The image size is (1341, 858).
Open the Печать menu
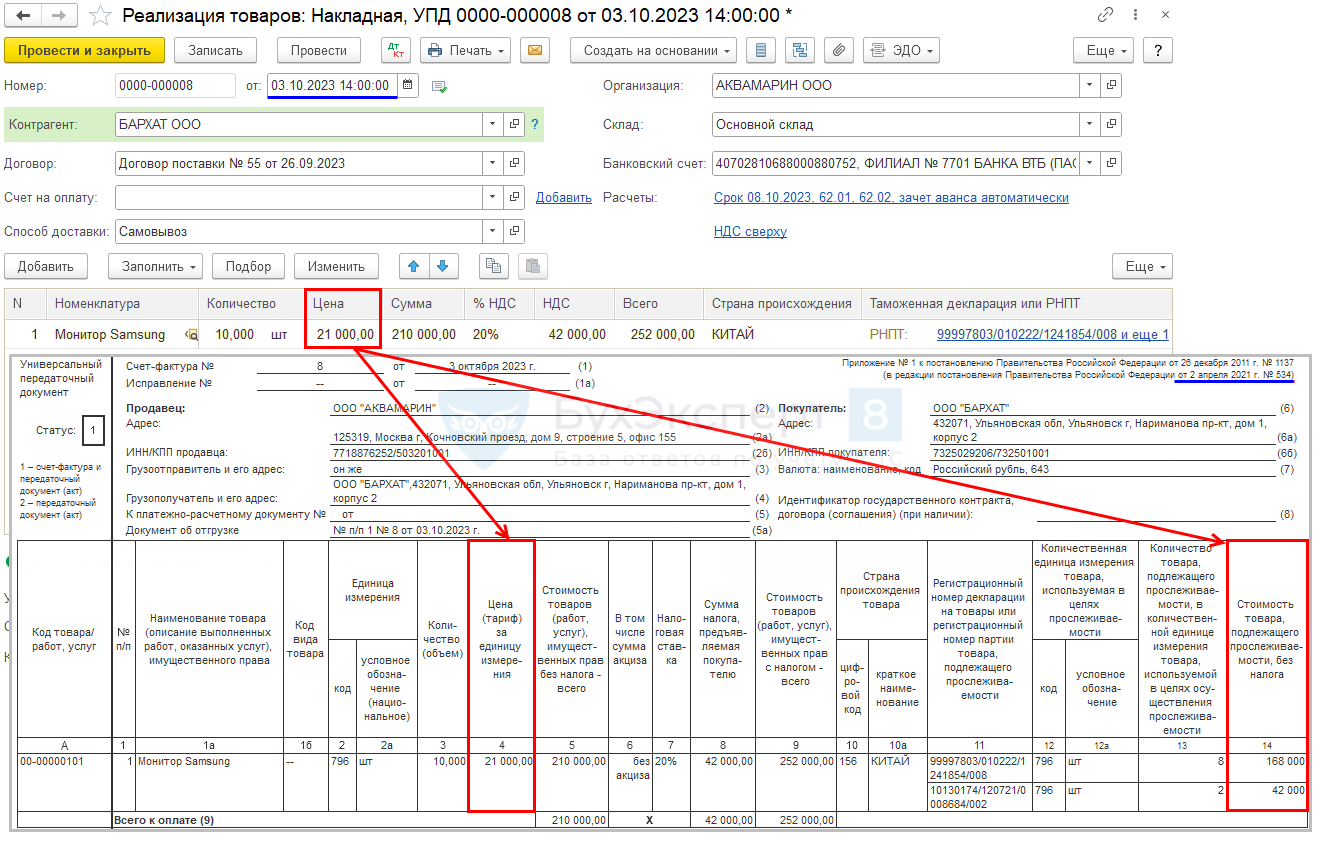(x=465, y=51)
